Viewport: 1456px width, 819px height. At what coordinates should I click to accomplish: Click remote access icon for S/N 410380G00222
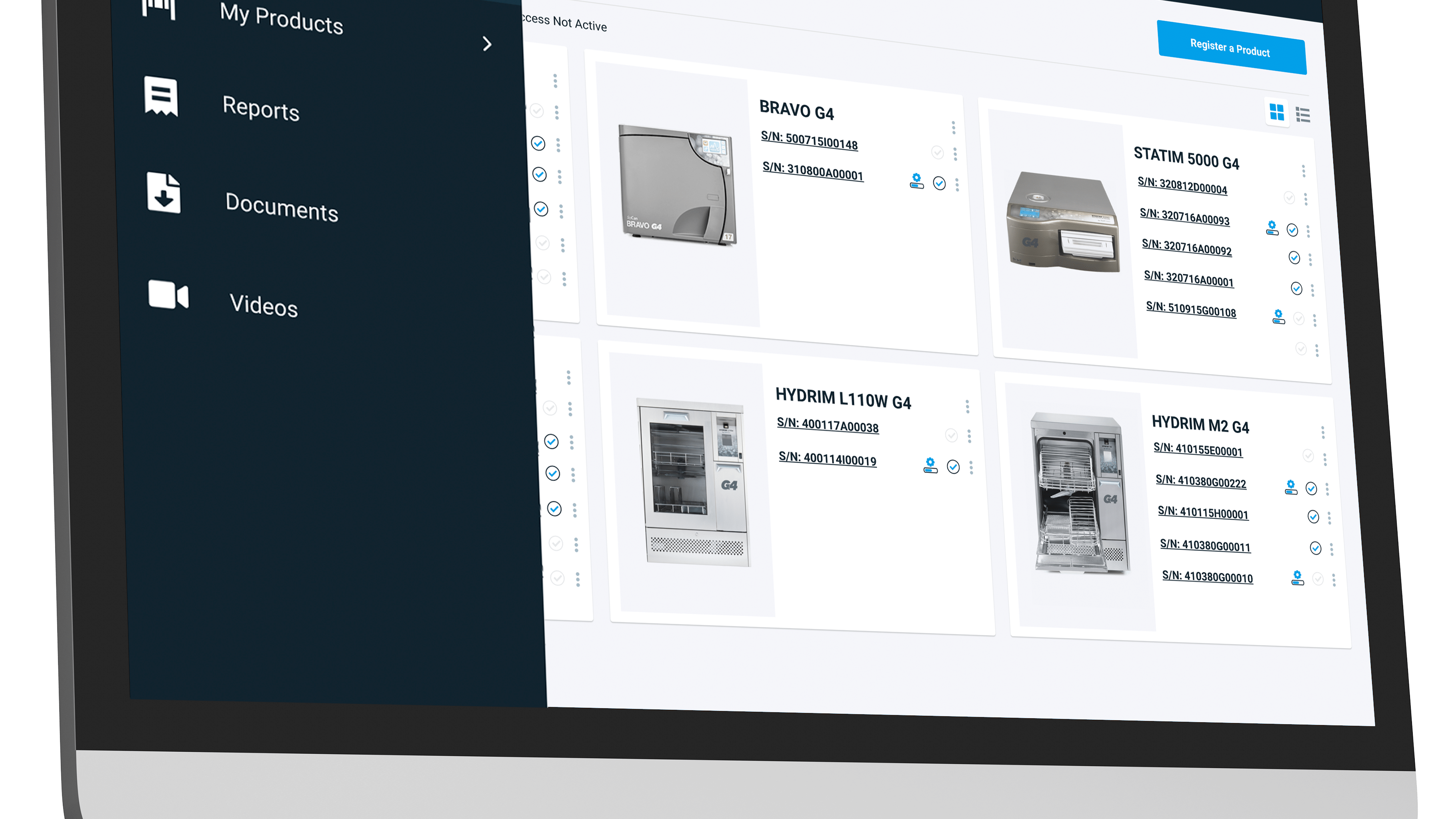coord(1291,487)
